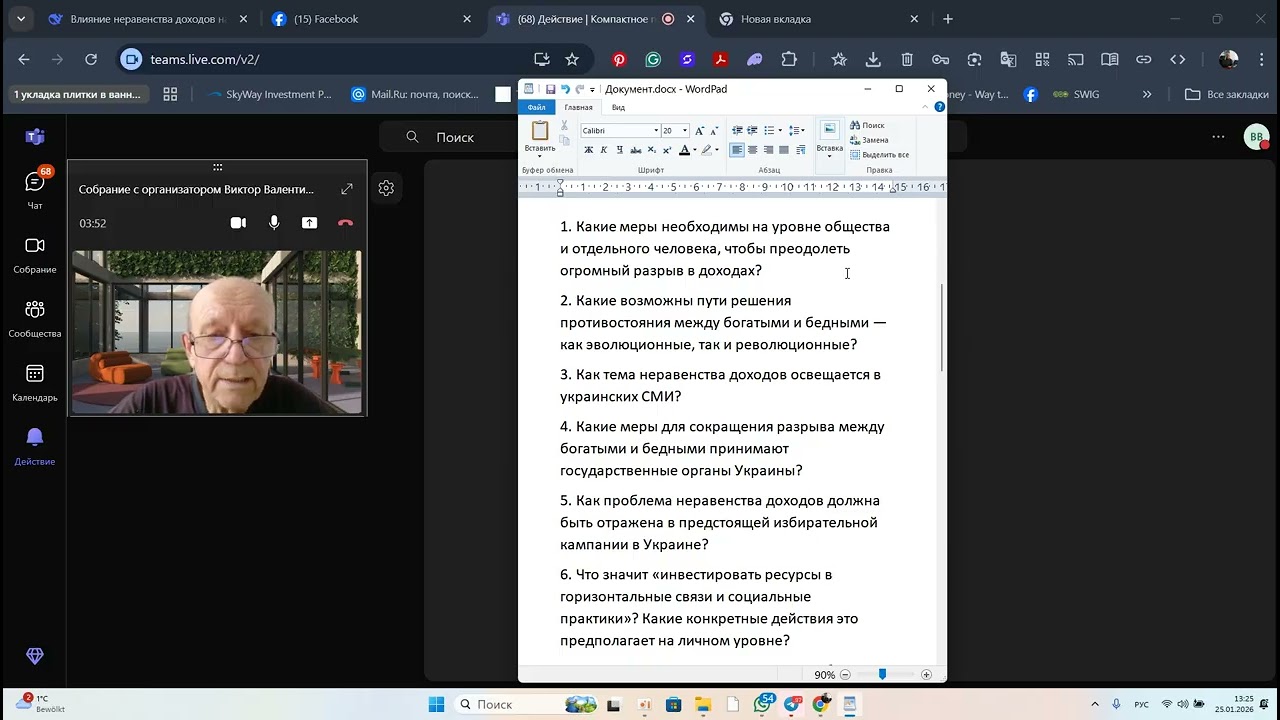Screen dimensions: 1280x720
Task: Expand Вставить paste options arrow
Action: click(x=540, y=155)
